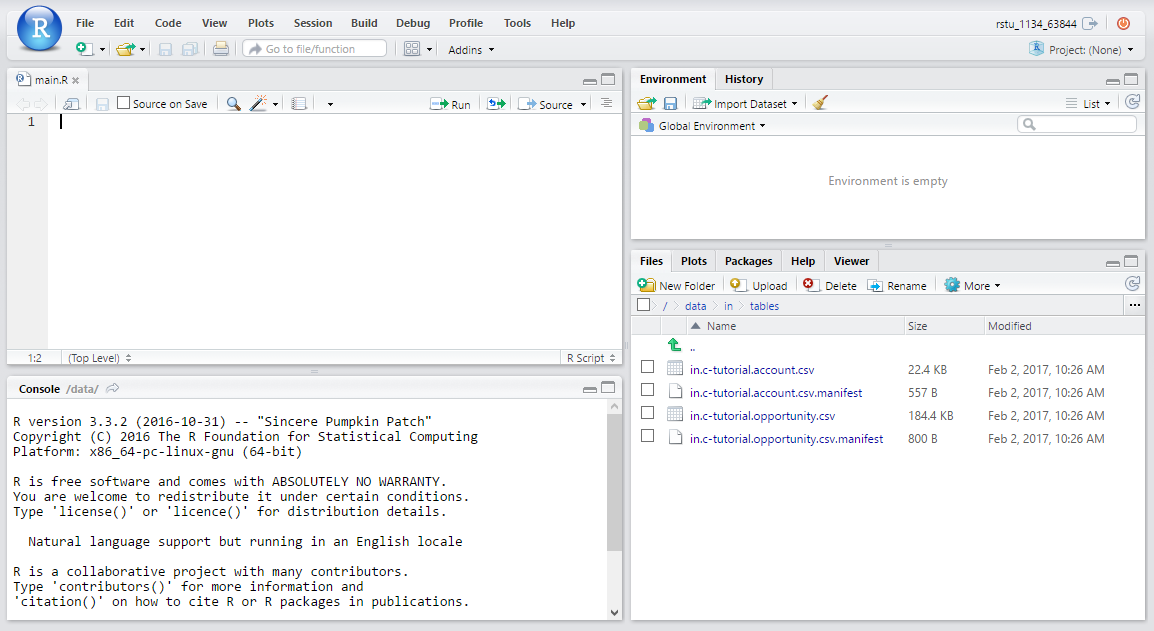
Task: Check the in.c-tutorial.opportunity.csv checkbox
Action: tap(648, 413)
